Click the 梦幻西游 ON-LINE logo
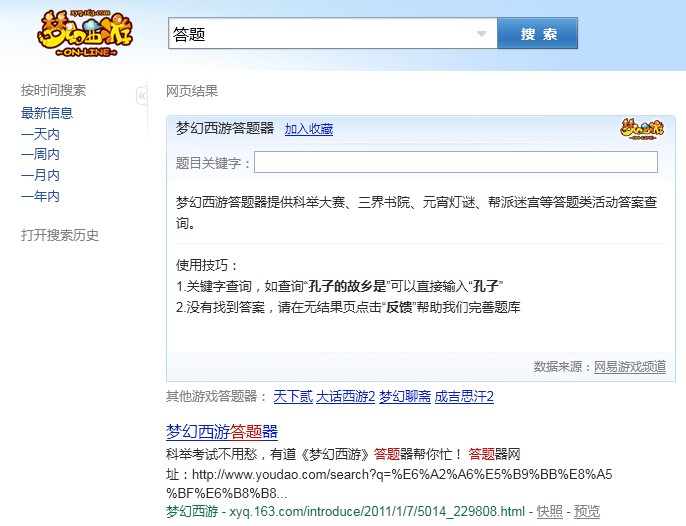 click(85, 32)
